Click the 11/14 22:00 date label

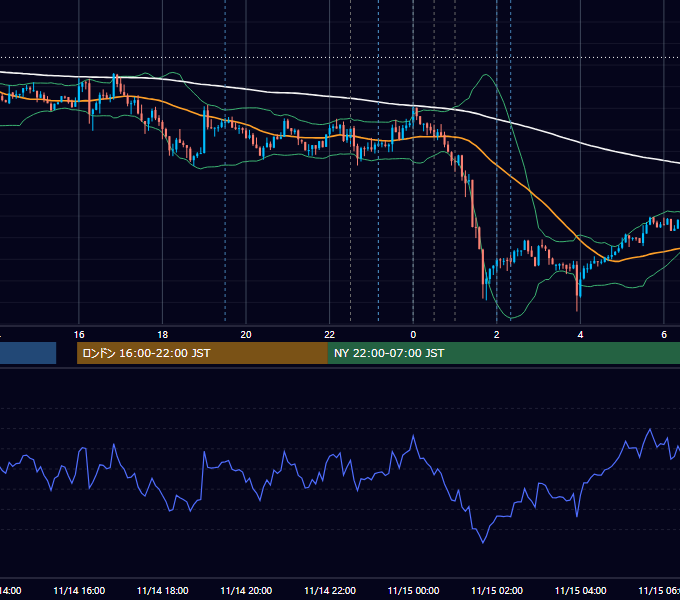[x=330, y=590]
